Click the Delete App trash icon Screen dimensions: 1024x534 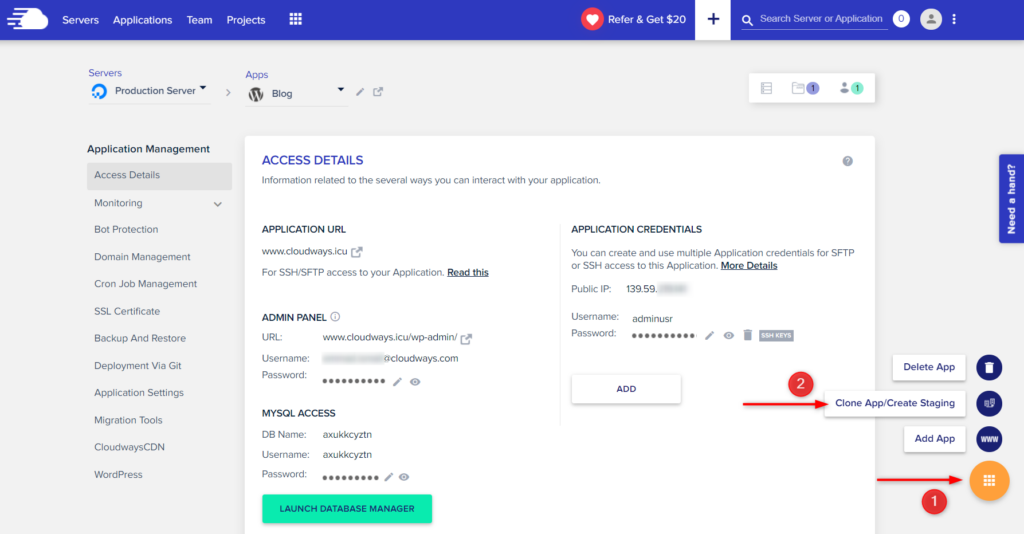tap(988, 367)
